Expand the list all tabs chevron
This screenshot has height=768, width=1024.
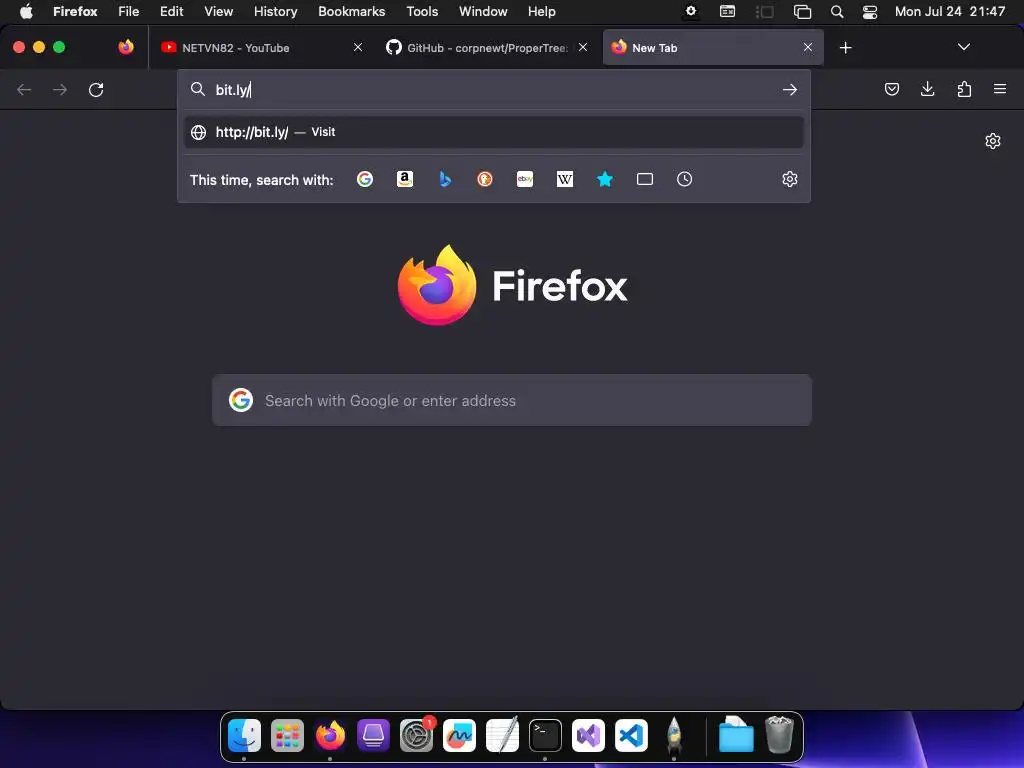point(963,47)
